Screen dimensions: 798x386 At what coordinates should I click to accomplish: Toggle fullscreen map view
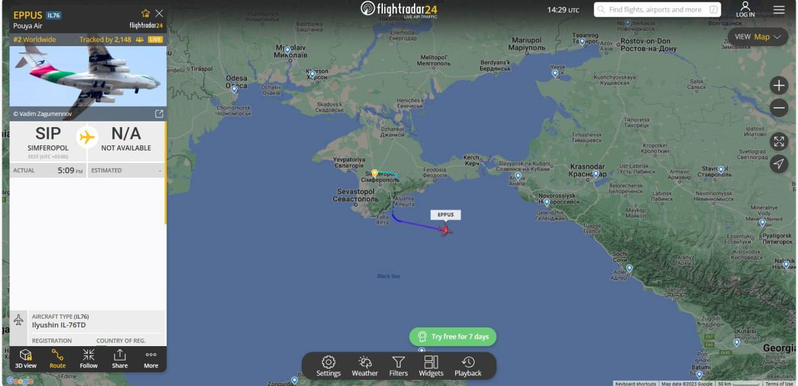tap(779, 142)
